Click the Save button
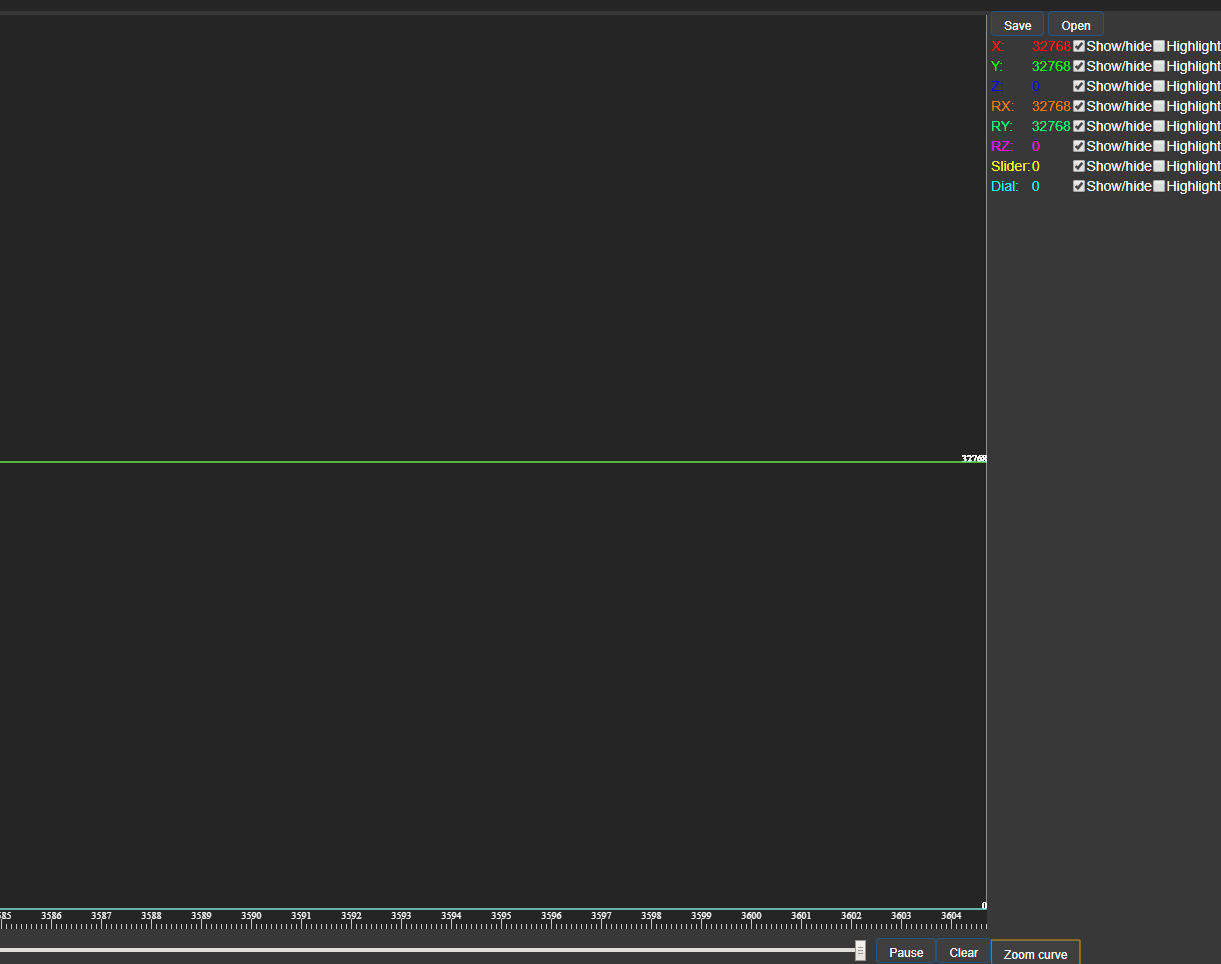 point(1017,25)
